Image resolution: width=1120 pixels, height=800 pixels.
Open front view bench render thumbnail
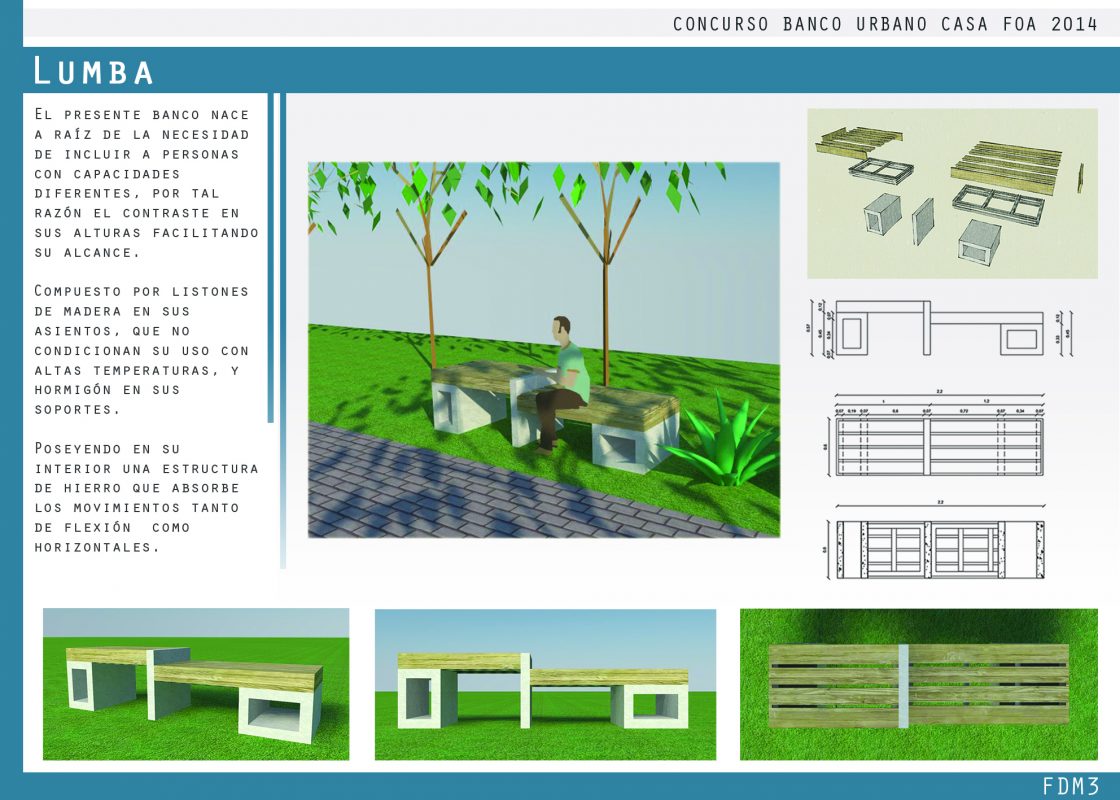(545, 684)
